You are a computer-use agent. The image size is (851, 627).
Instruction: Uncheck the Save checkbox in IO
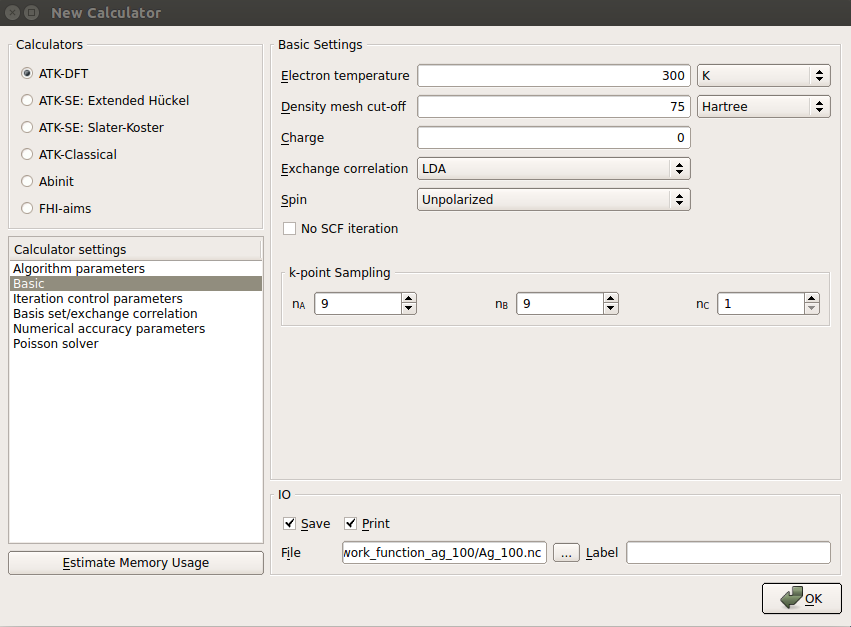[x=289, y=523]
